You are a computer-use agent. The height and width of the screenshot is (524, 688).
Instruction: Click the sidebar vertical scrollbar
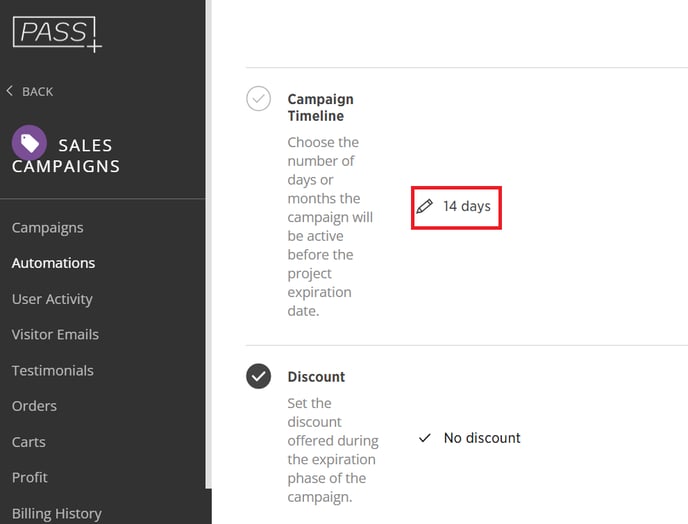pyautogui.click(x=208, y=244)
